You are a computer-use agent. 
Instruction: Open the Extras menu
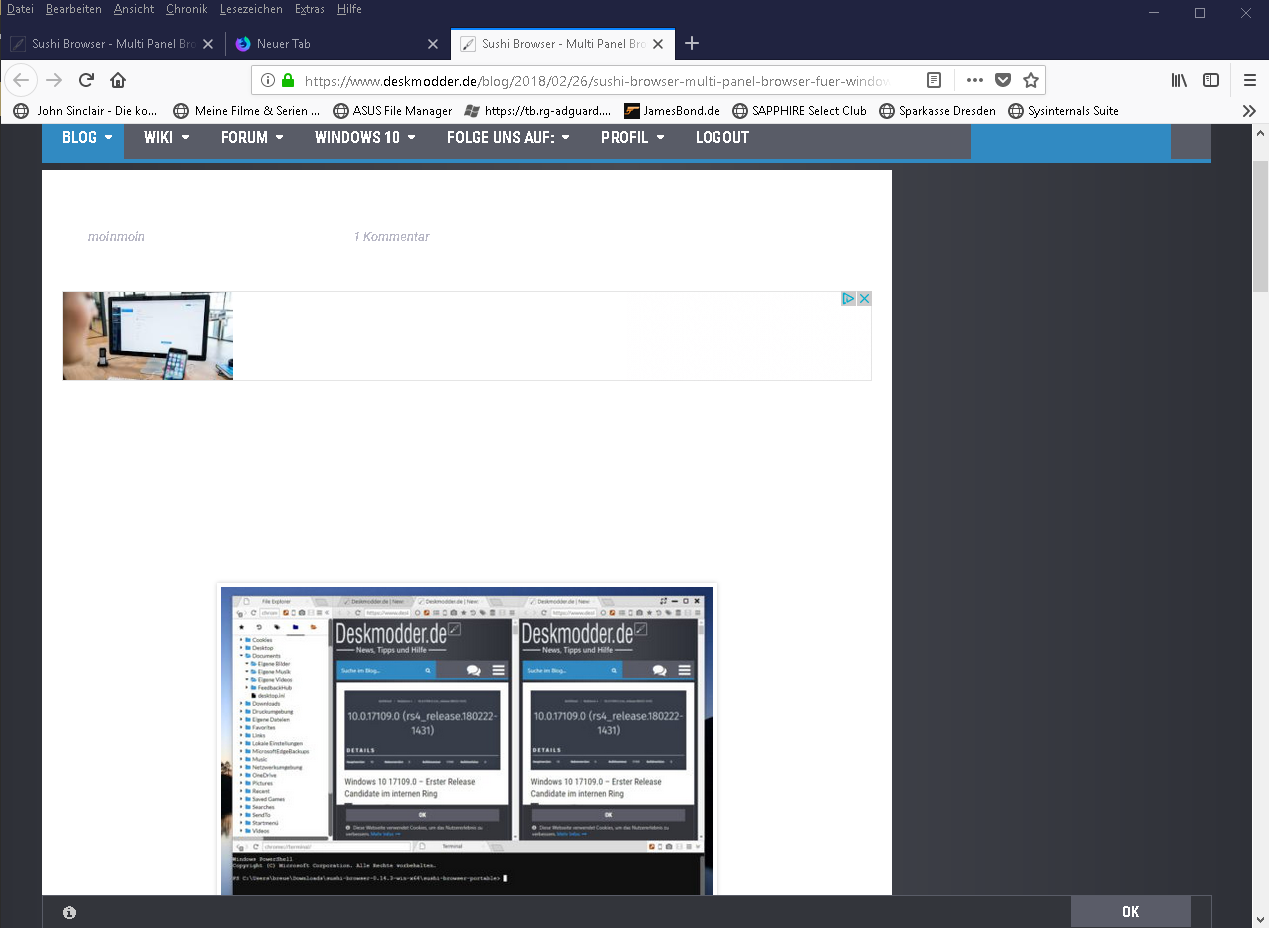coord(310,9)
